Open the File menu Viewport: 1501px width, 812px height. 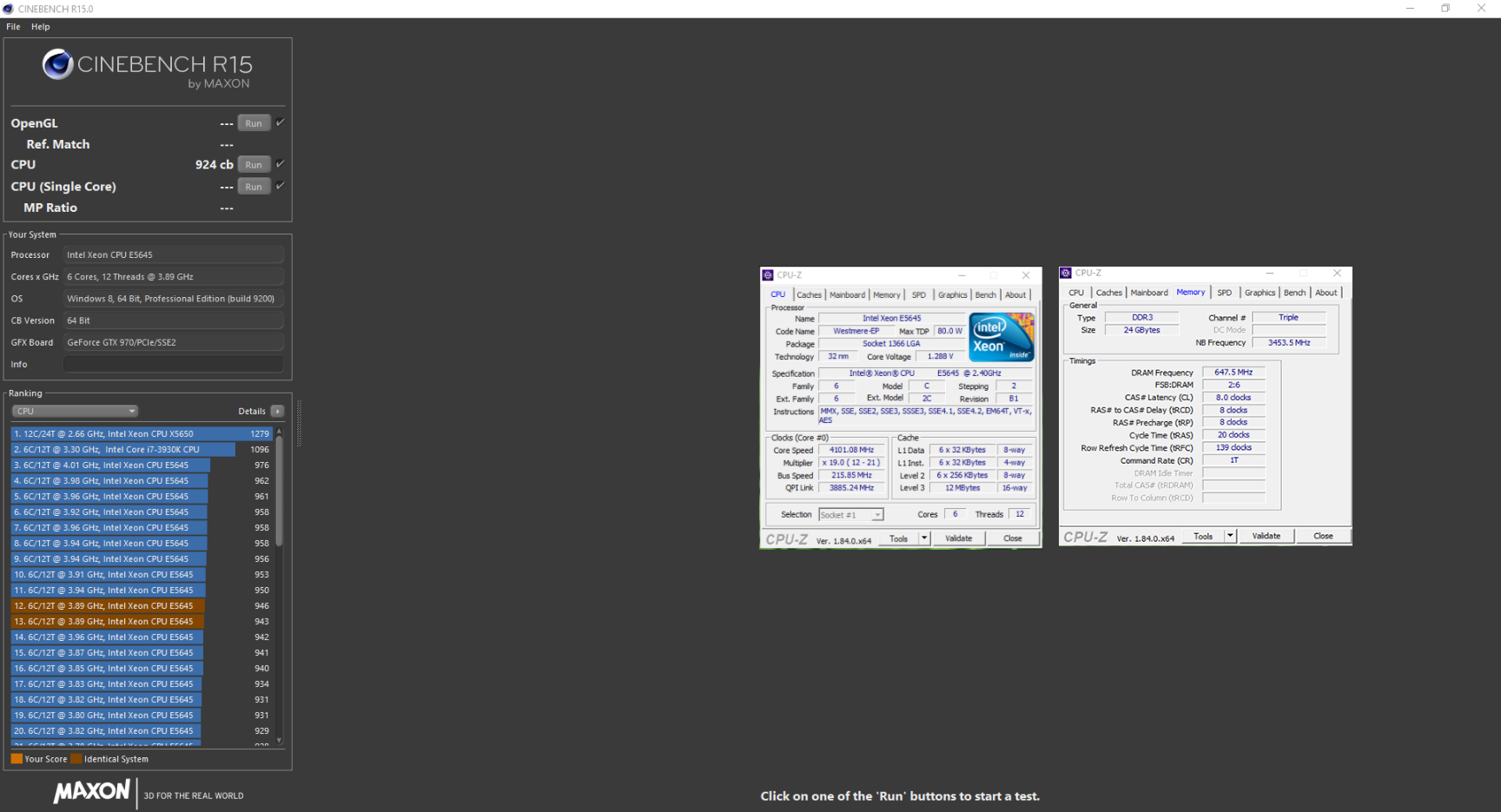[x=13, y=27]
